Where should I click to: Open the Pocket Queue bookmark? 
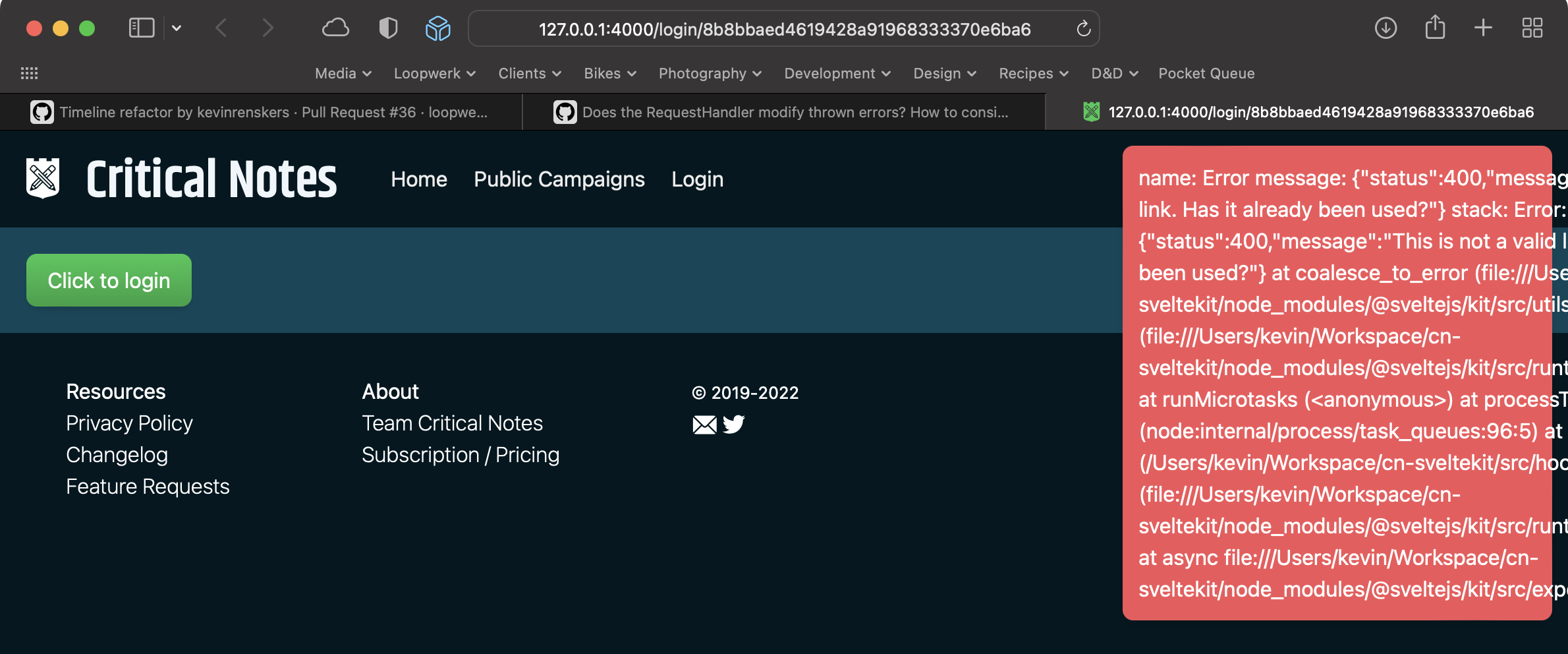coord(1206,73)
